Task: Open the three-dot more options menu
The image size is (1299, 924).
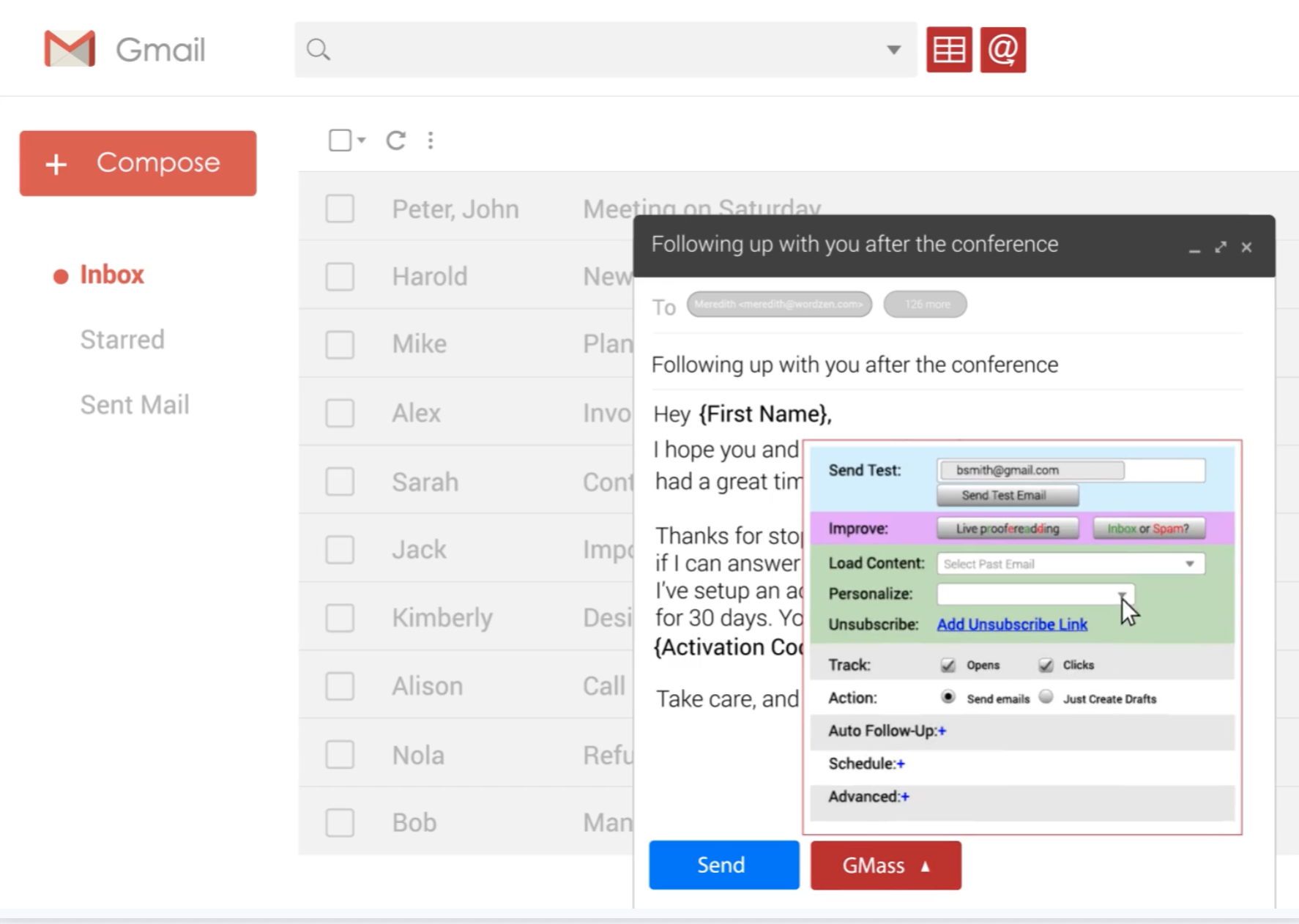Action: point(431,140)
